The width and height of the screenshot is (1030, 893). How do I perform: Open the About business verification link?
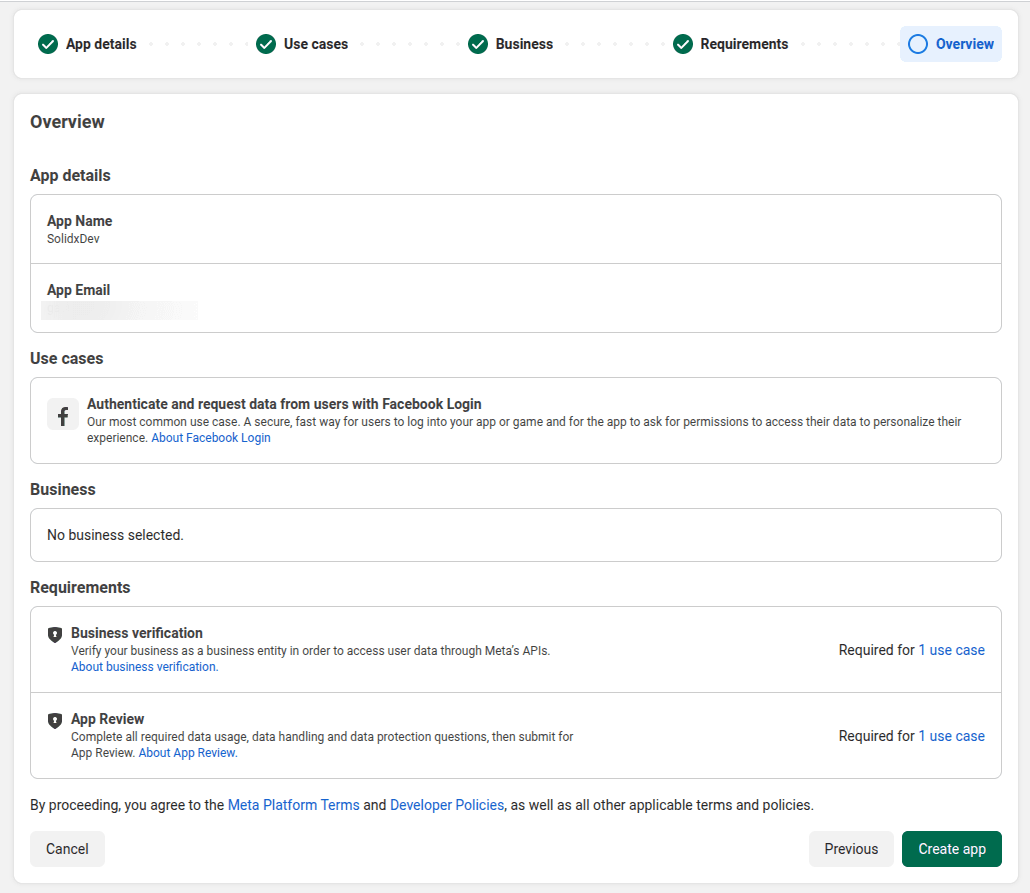(145, 666)
